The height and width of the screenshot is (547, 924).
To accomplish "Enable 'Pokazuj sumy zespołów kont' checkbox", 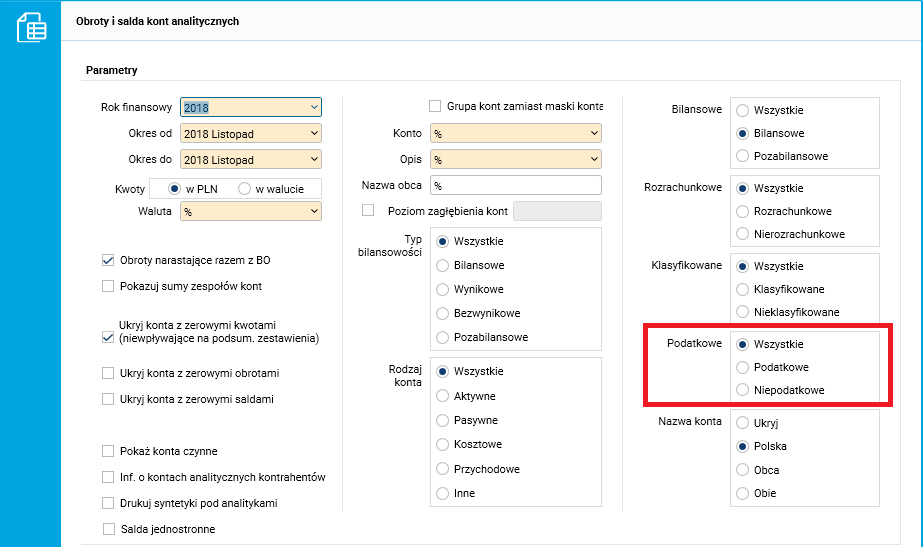I will point(108,286).
